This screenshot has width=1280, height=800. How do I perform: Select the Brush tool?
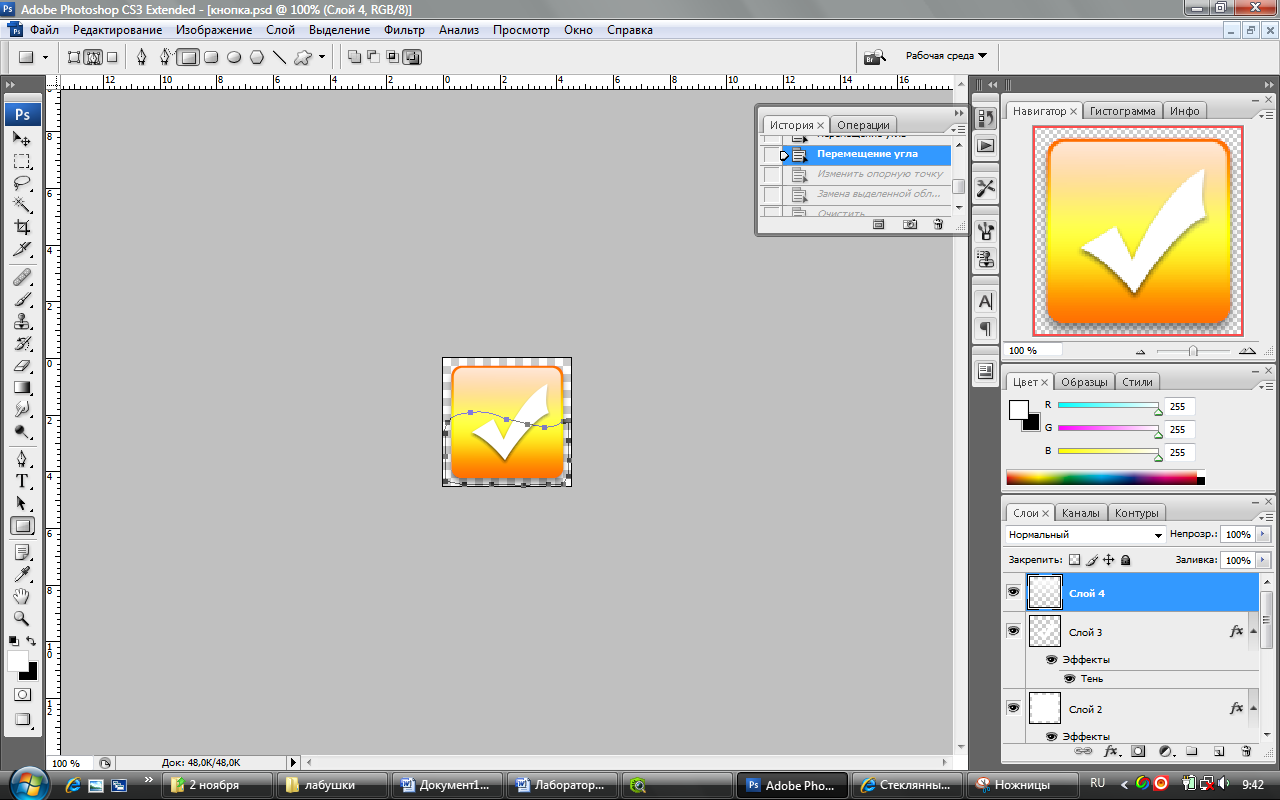(x=22, y=300)
